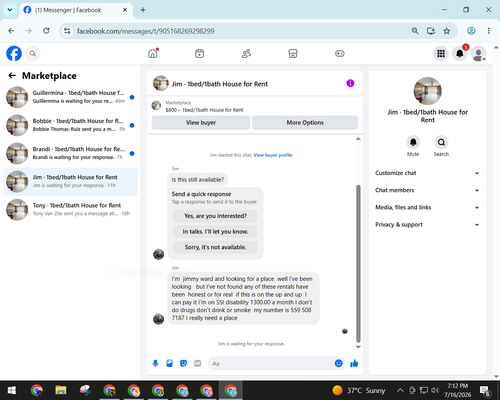Select the Messenger Facebook browser tab
Screen dimensions: 500x400
pos(76,10)
